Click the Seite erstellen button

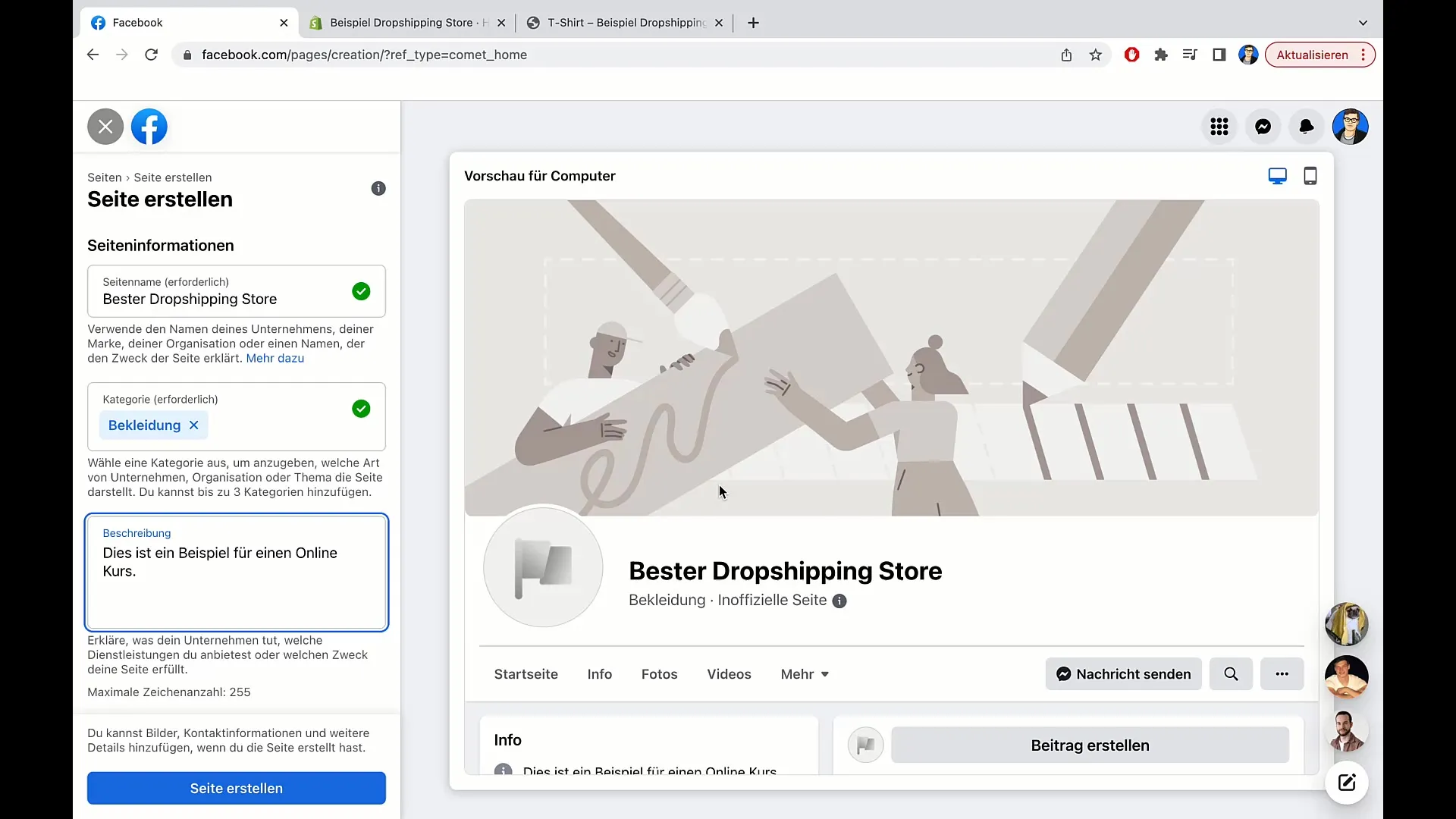click(236, 789)
